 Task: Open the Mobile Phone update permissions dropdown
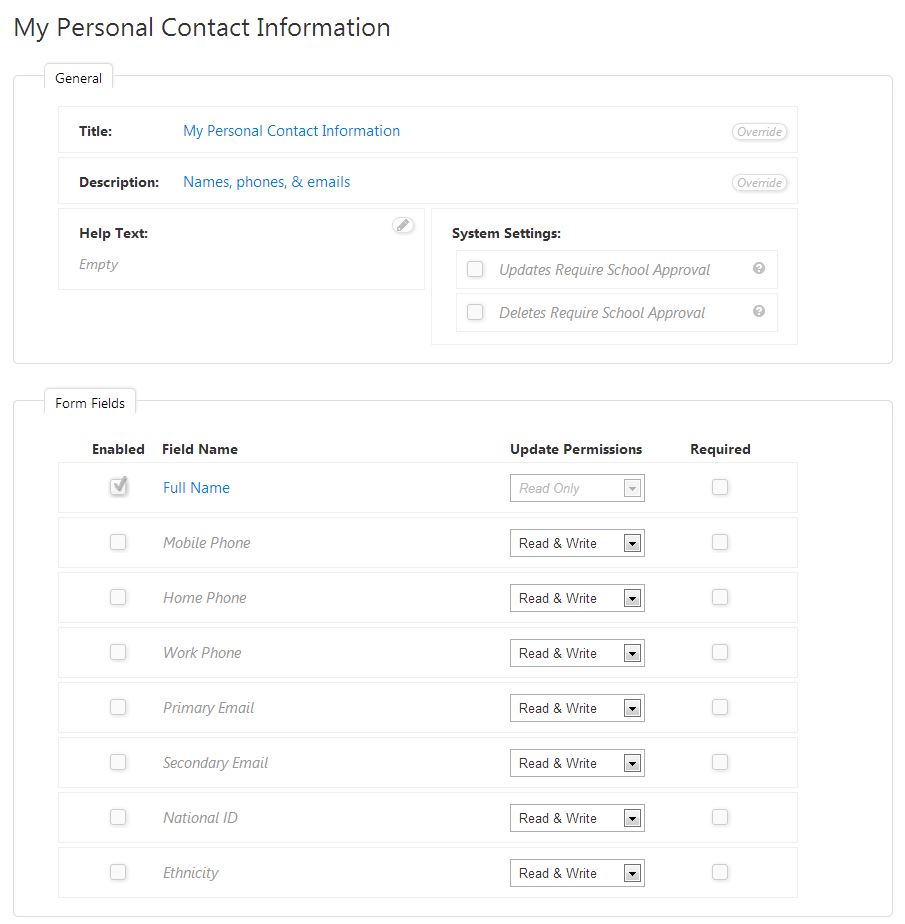pos(632,542)
